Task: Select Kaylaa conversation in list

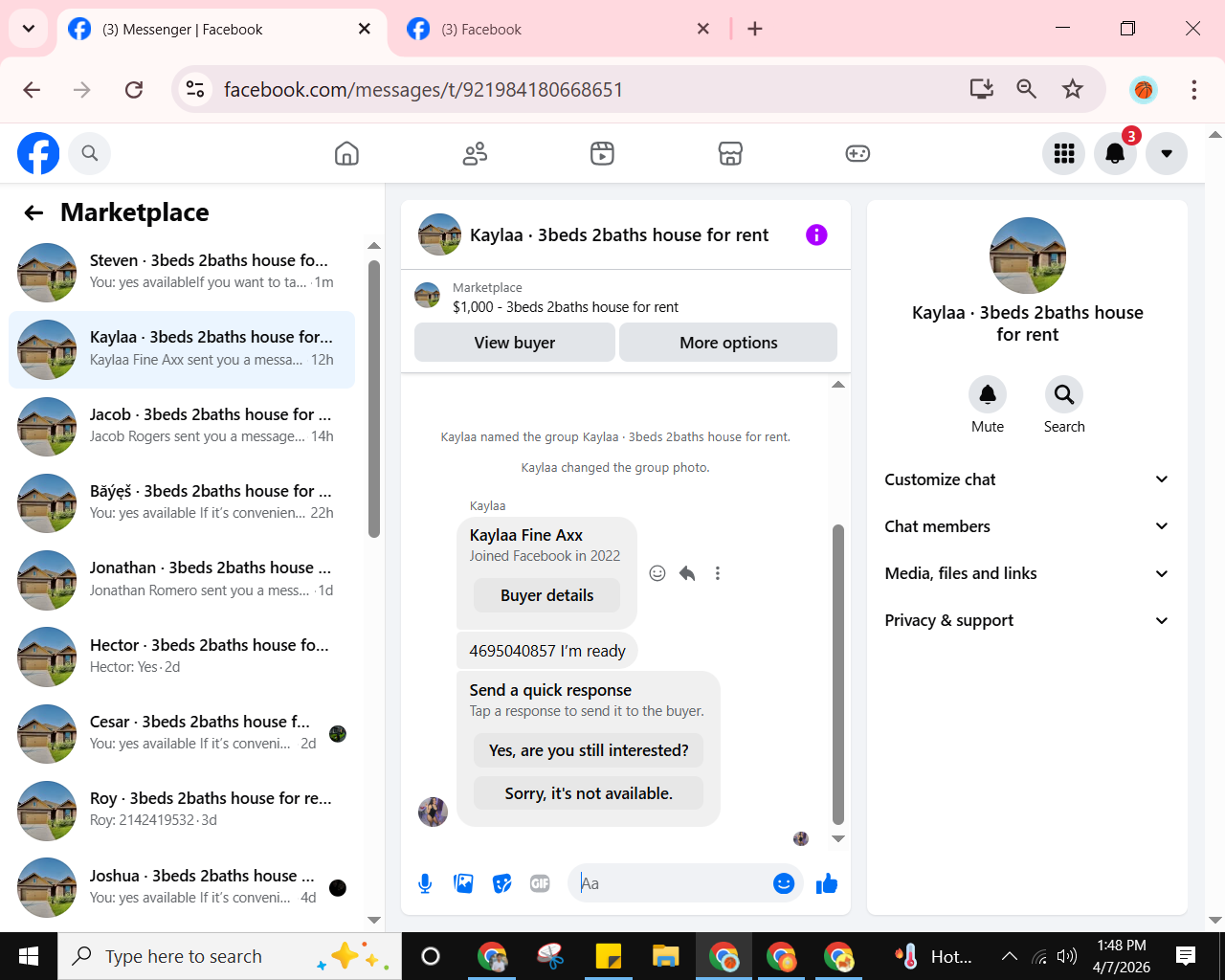Action: (x=182, y=349)
